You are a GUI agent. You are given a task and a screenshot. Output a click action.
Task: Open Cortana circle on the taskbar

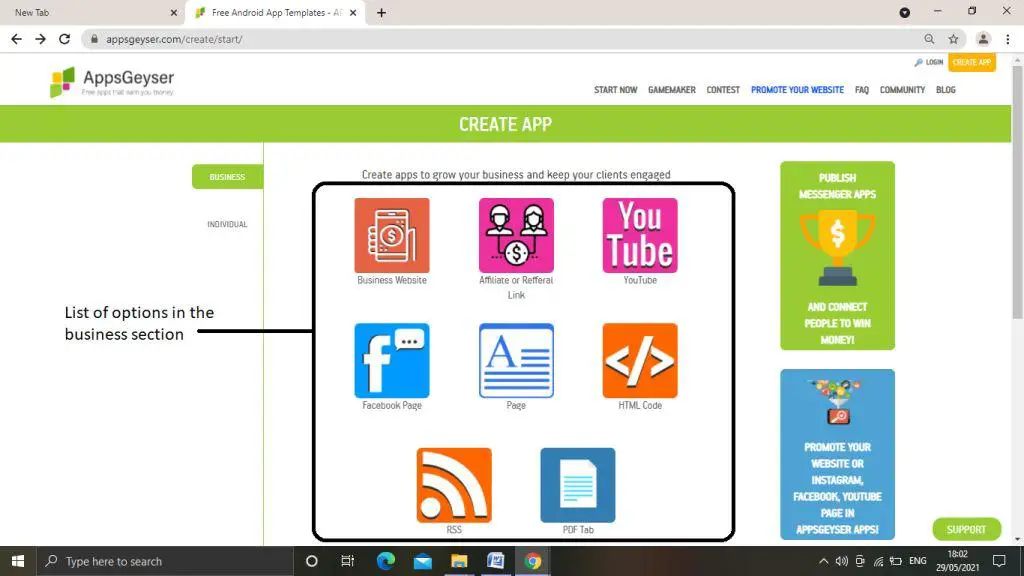click(x=312, y=561)
